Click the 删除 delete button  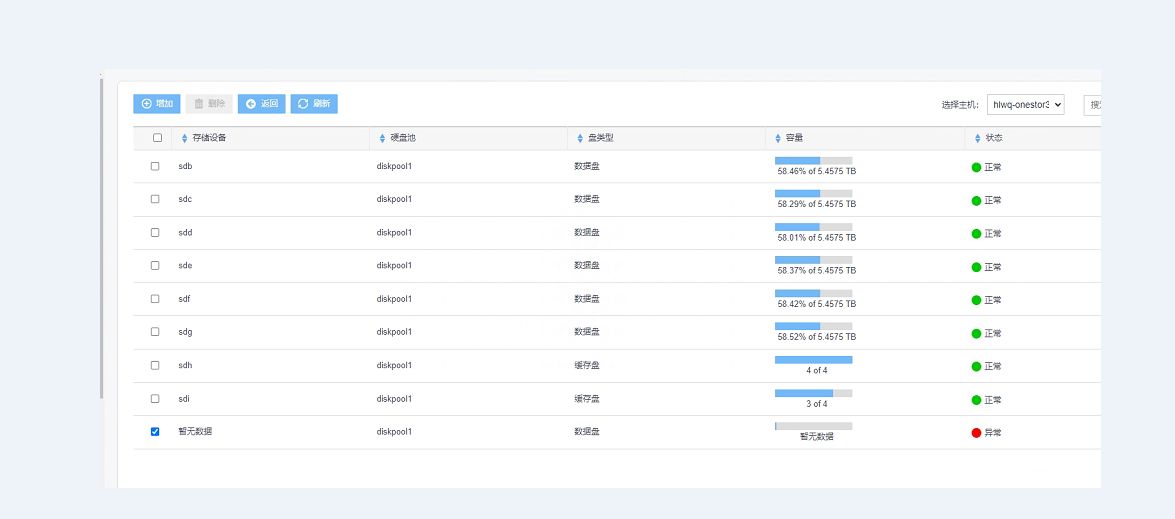(209, 104)
